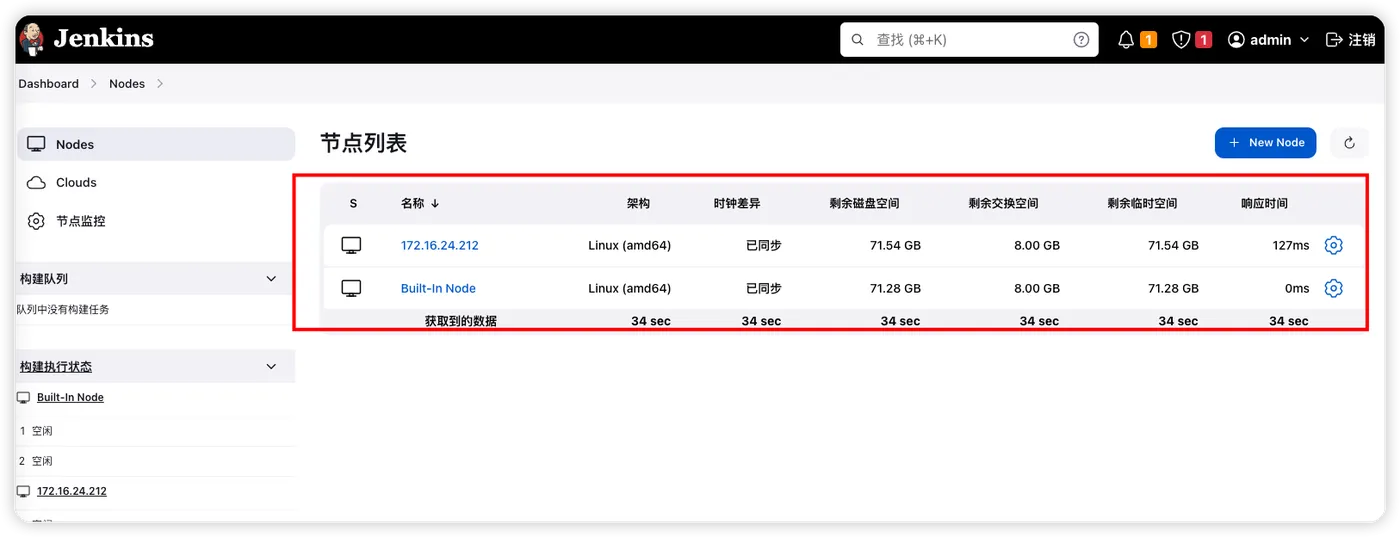Focus the 查找 search field
Viewport: 1400px width, 537px height.
tap(969, 40)
